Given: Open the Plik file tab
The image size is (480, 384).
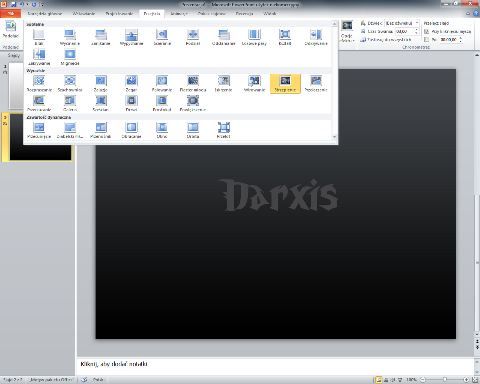Looking at the screenshot, I should click(x=11, y=13).
